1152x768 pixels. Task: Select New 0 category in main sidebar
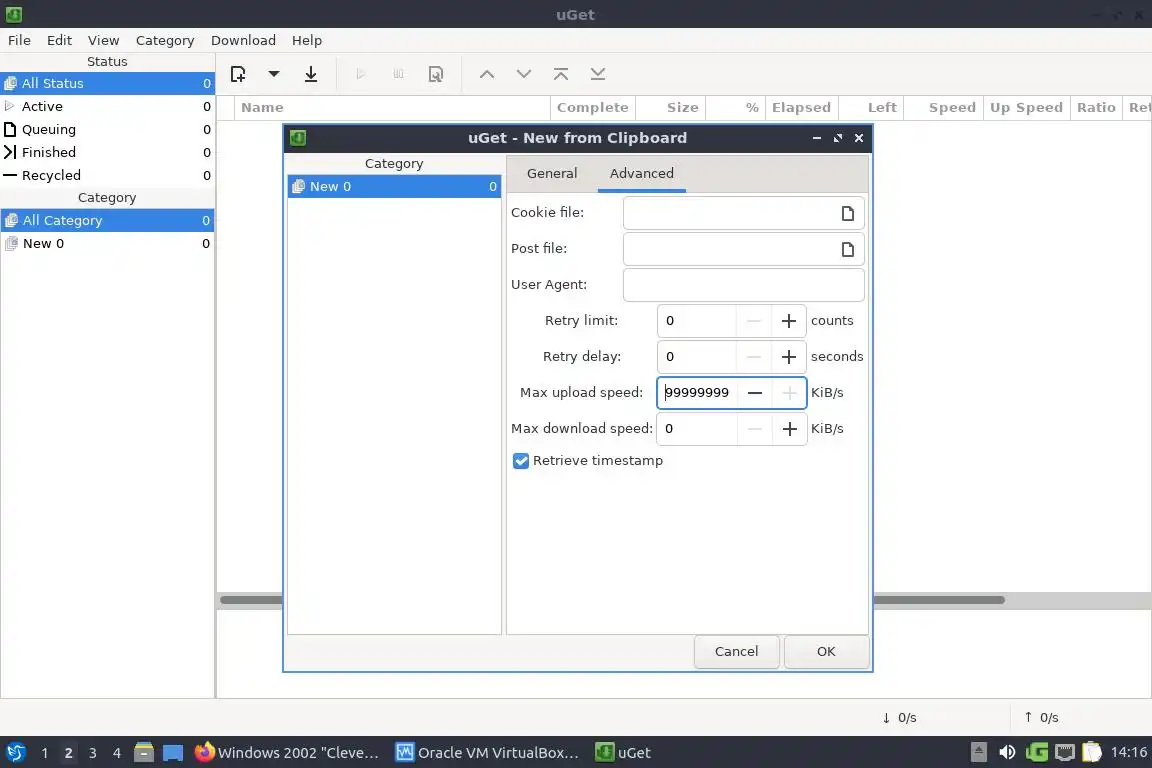pyautogui.click(x=107, y=243)
